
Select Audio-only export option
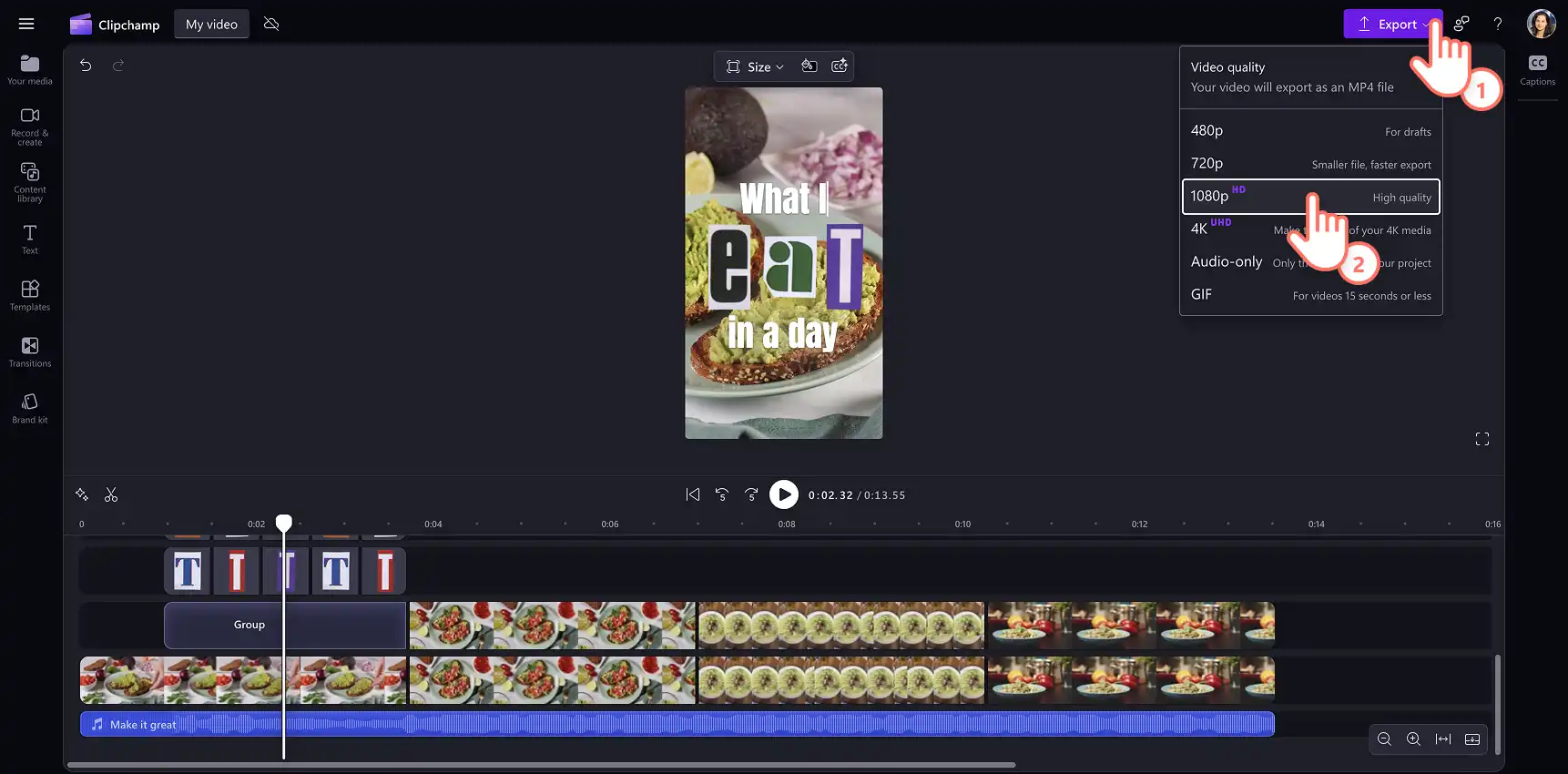[x=1311, y=262]
